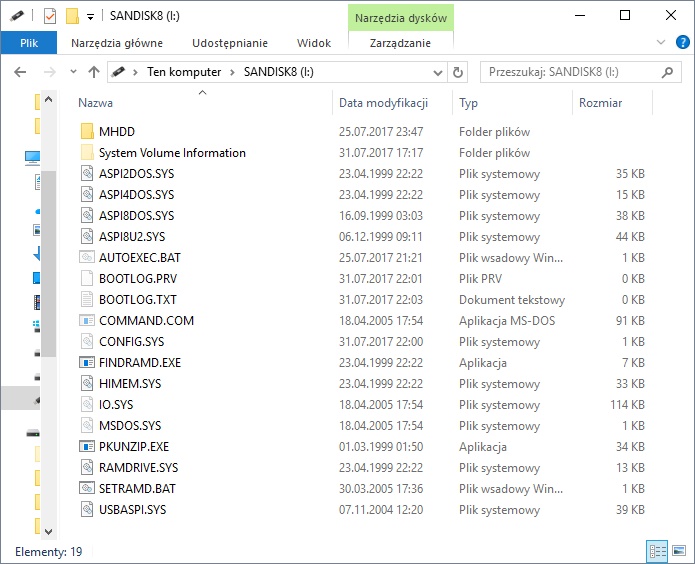Viewport: 695px width, 564px height.
Task: Click the Back navigation arrow
Action: 20,72
